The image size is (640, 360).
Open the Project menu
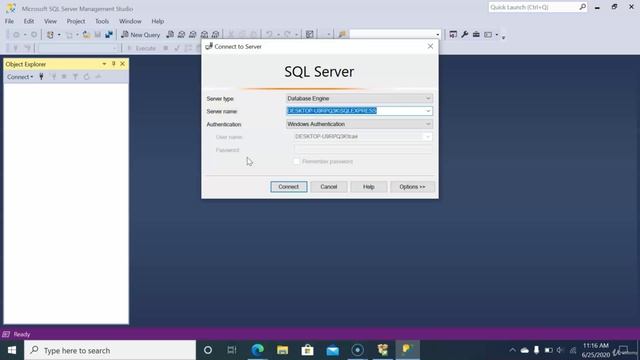pyautogui.click(x=76, y=21)
